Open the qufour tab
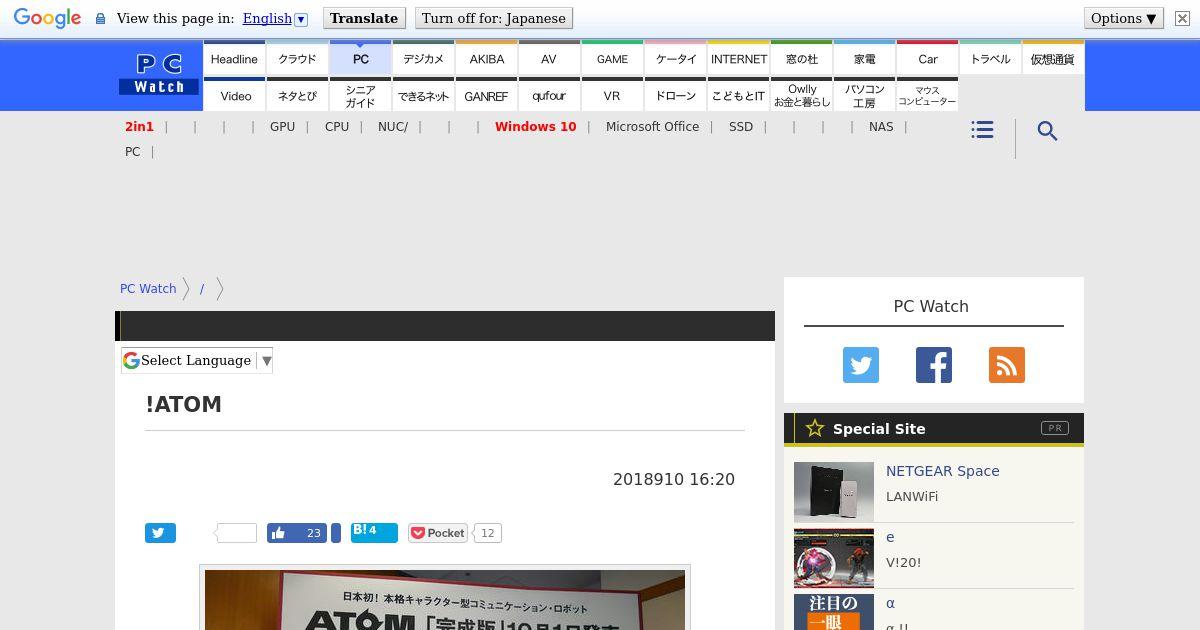 point(549,95)
